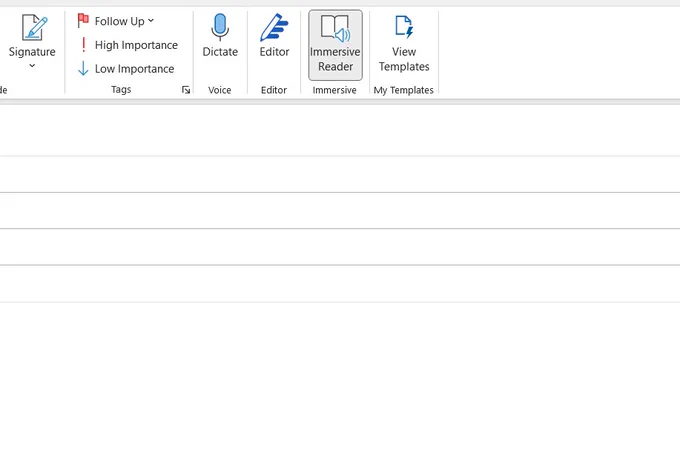This screenshot has width=680, height=467.
Task: Click the My Templates group label
Action: 404,90
